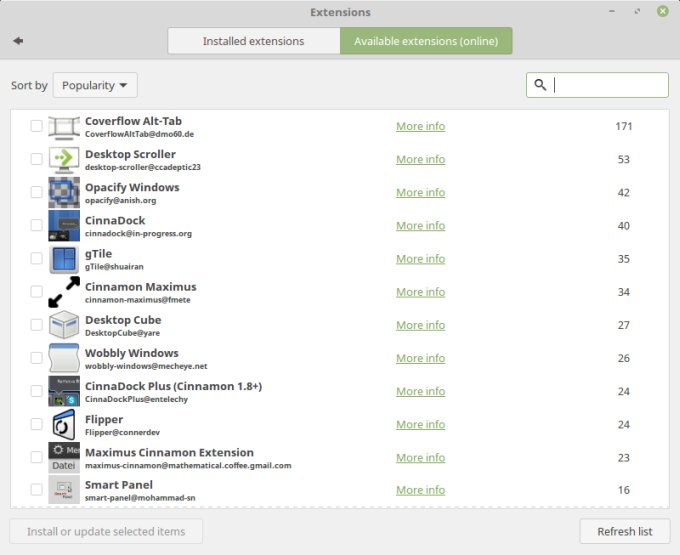Open More info for Cinnamon Maximus
Viewport: 680px width, 555px height.
(421, 292)
